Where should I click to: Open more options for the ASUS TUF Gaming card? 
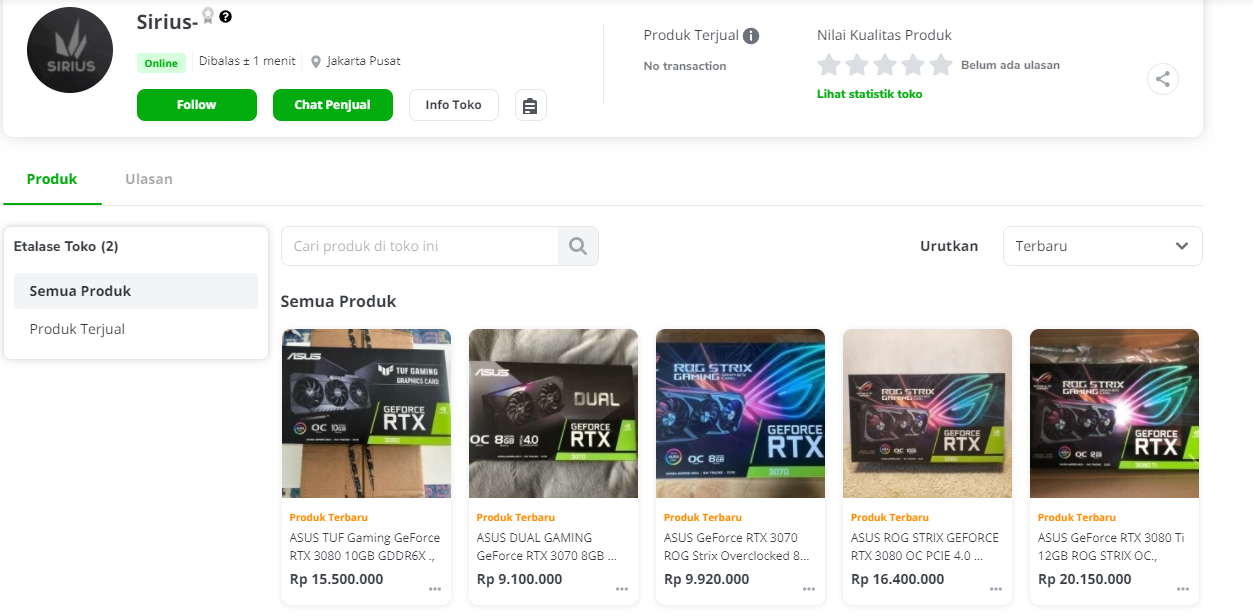(x=434, y=590)
